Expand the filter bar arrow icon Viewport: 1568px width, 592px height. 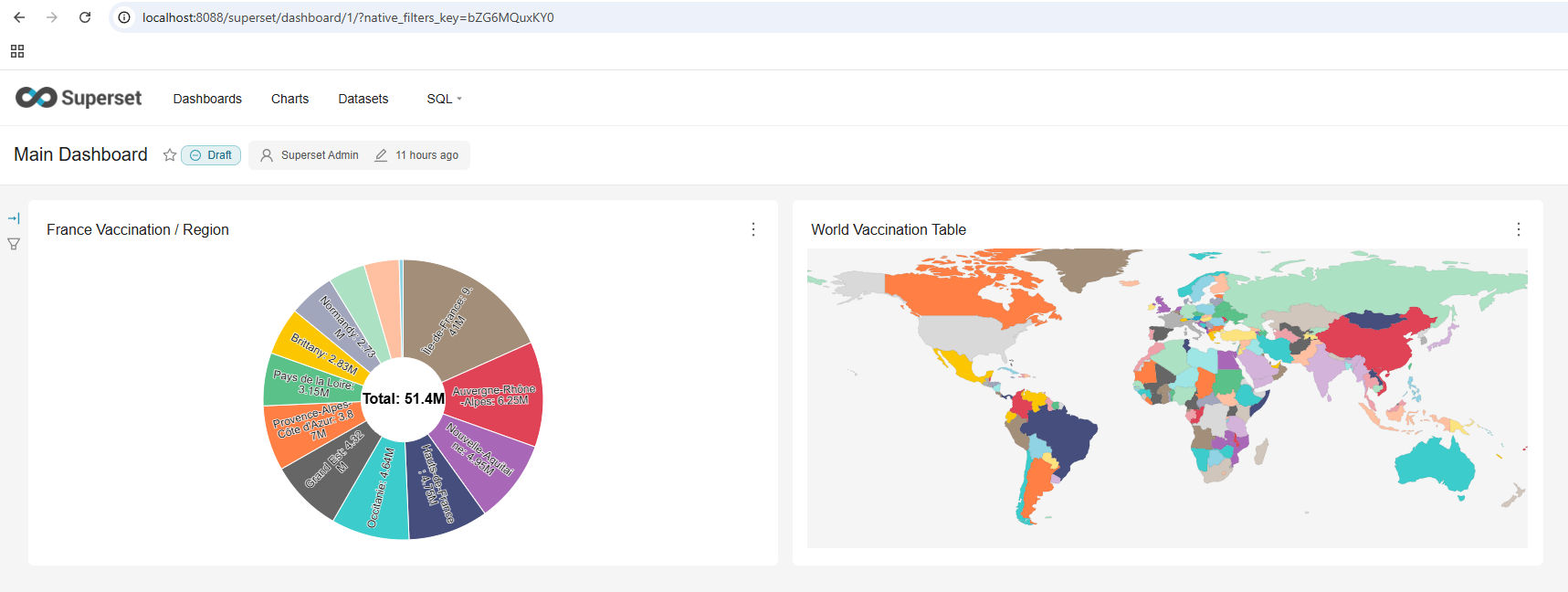click(14, 218)
